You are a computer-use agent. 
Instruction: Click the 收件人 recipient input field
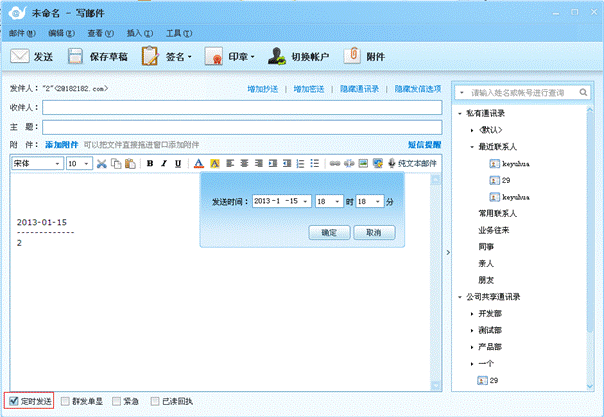coord(241,108)
